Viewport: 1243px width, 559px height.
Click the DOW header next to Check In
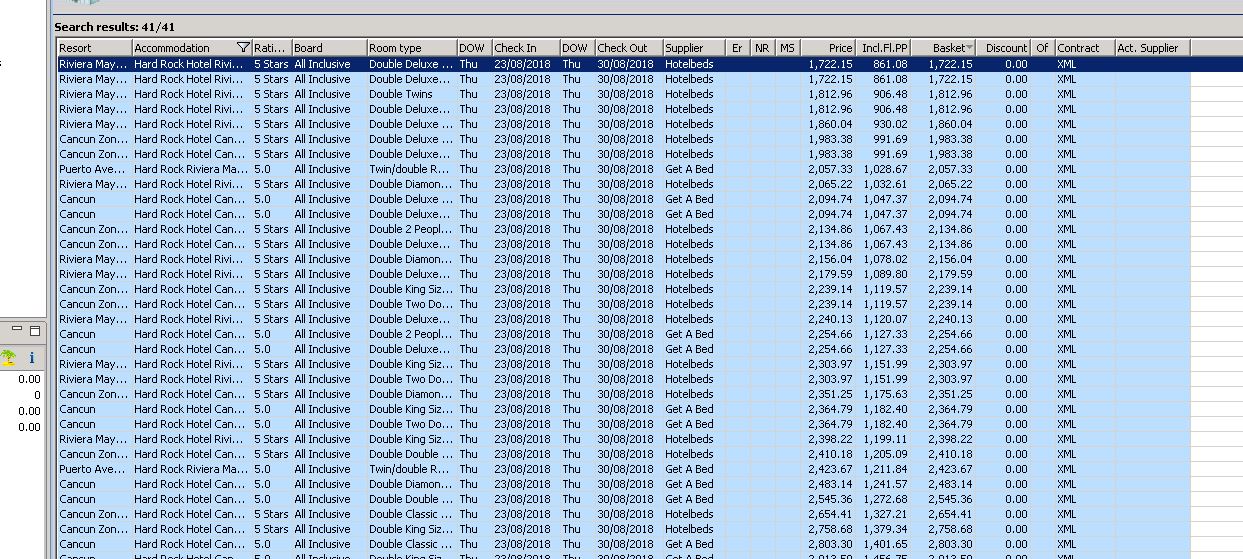pos(577,47)
